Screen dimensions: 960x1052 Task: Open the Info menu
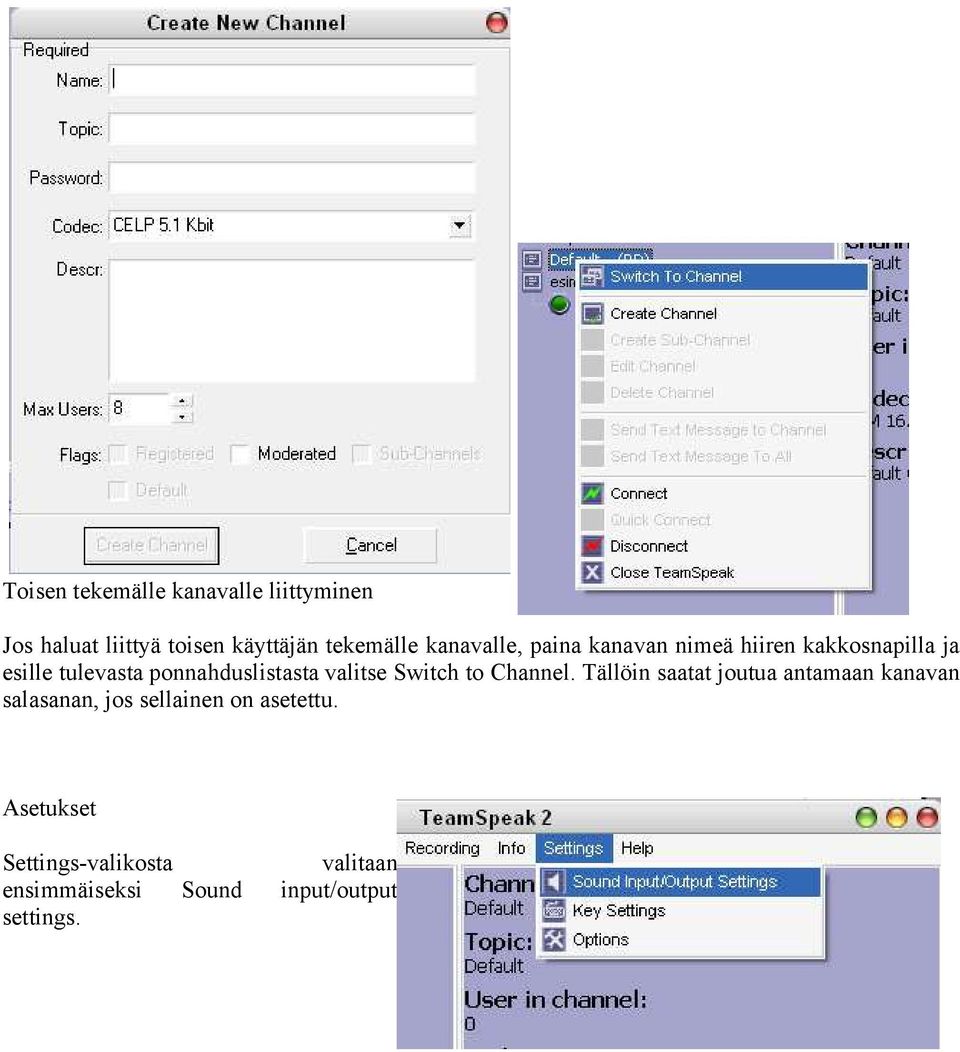(x=511, y=848)
